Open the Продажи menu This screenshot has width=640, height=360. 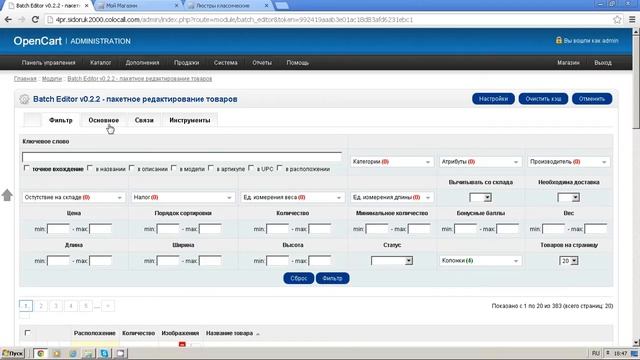[187, 62]
